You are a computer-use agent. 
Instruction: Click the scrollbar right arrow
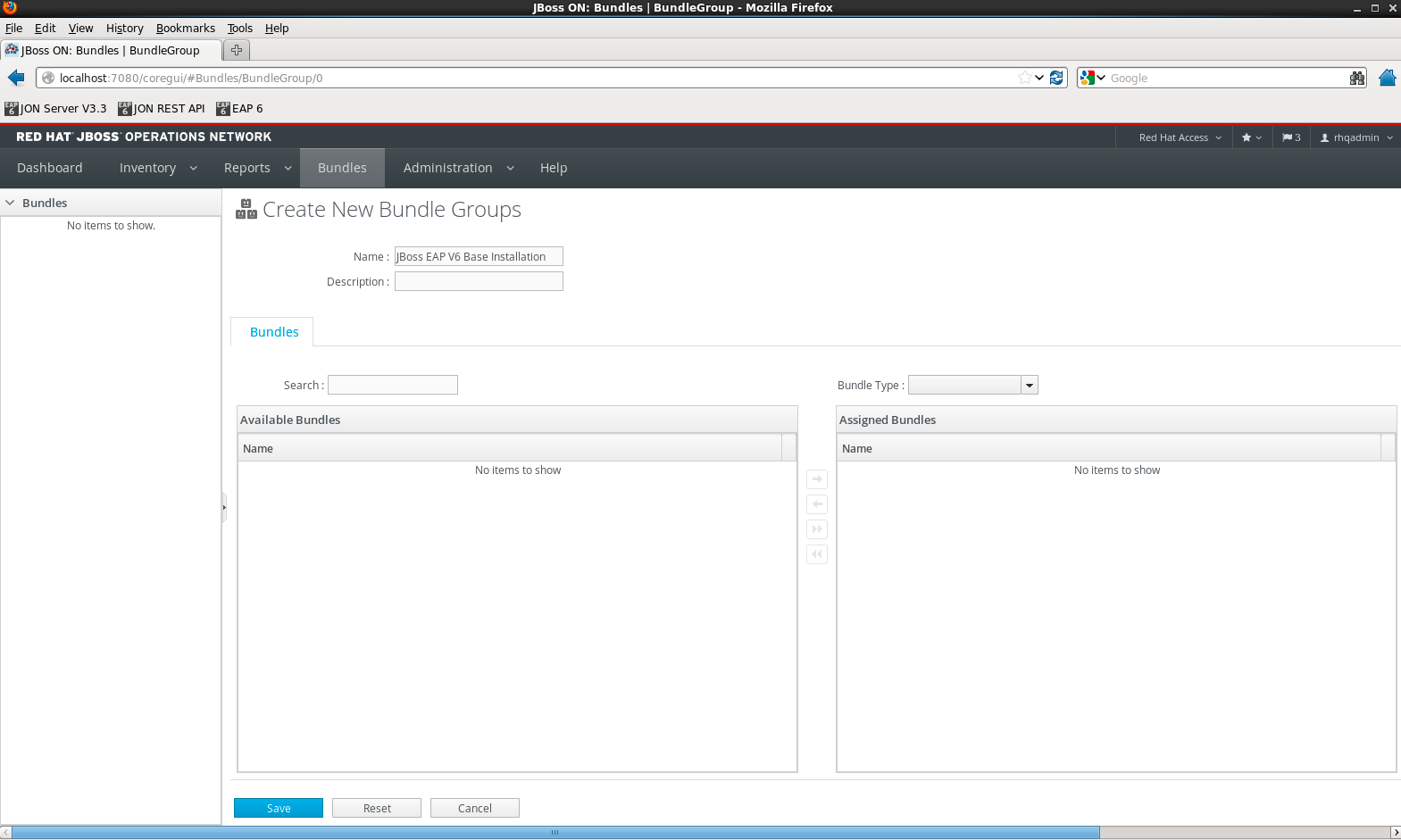coord(1396,832)
